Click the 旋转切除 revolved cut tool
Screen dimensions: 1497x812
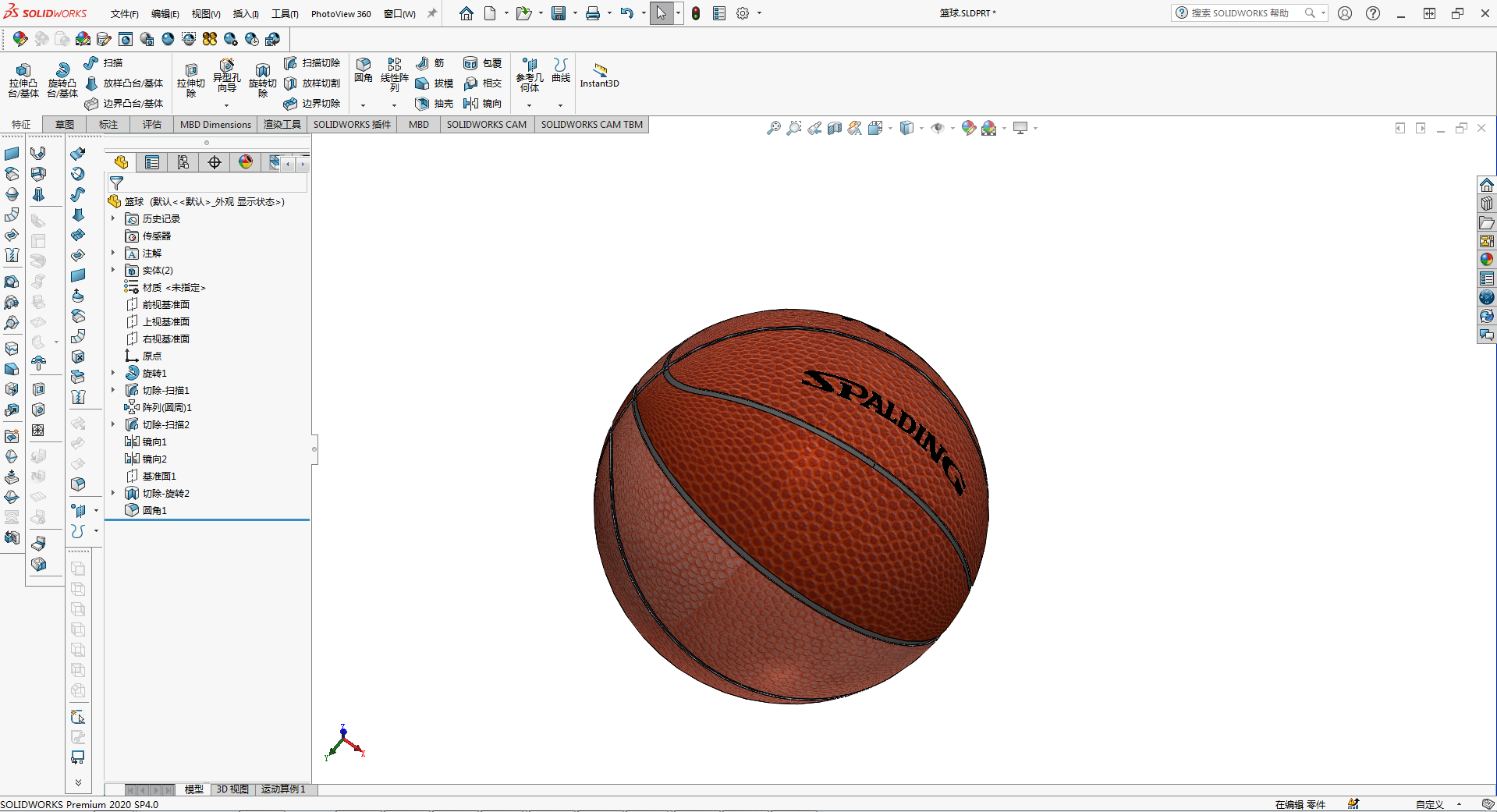pyautogui.click(x=263, y=80)
